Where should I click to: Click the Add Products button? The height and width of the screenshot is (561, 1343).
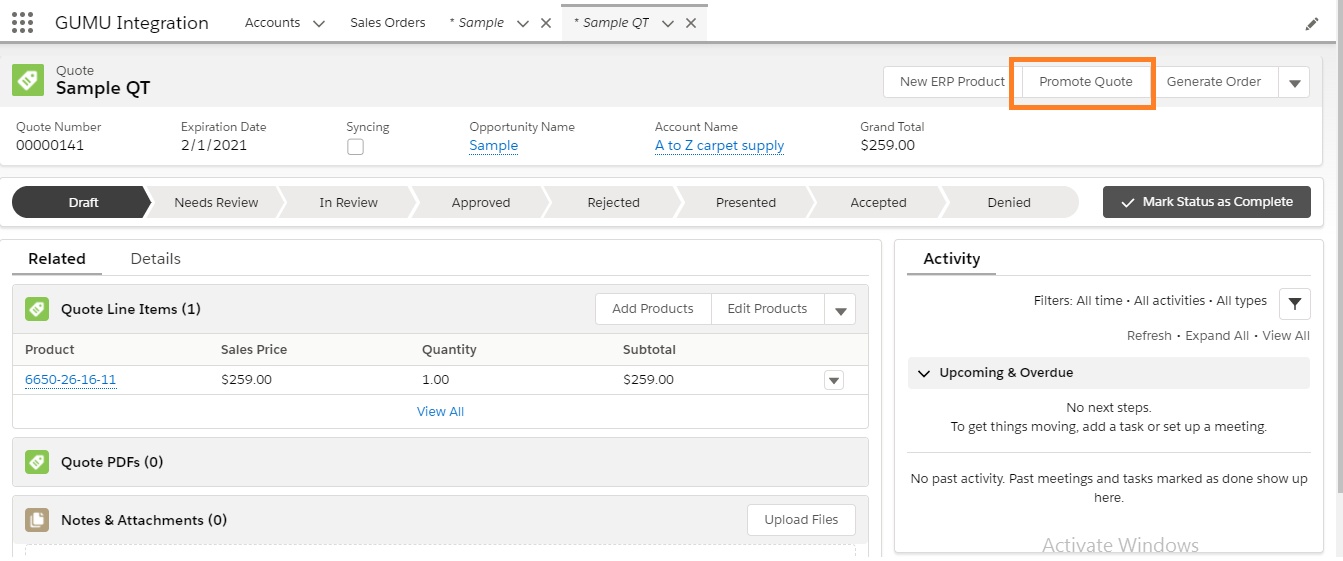pyautogui.click(x=652, y=309)
